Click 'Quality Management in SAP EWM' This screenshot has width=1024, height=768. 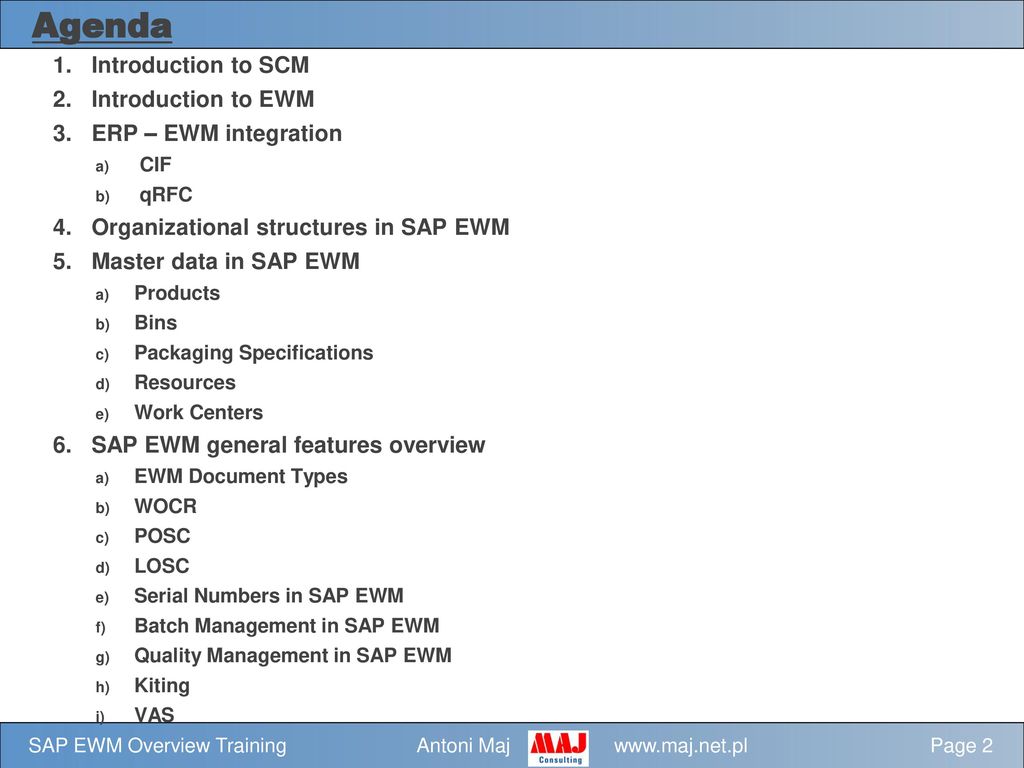[293, 656]
